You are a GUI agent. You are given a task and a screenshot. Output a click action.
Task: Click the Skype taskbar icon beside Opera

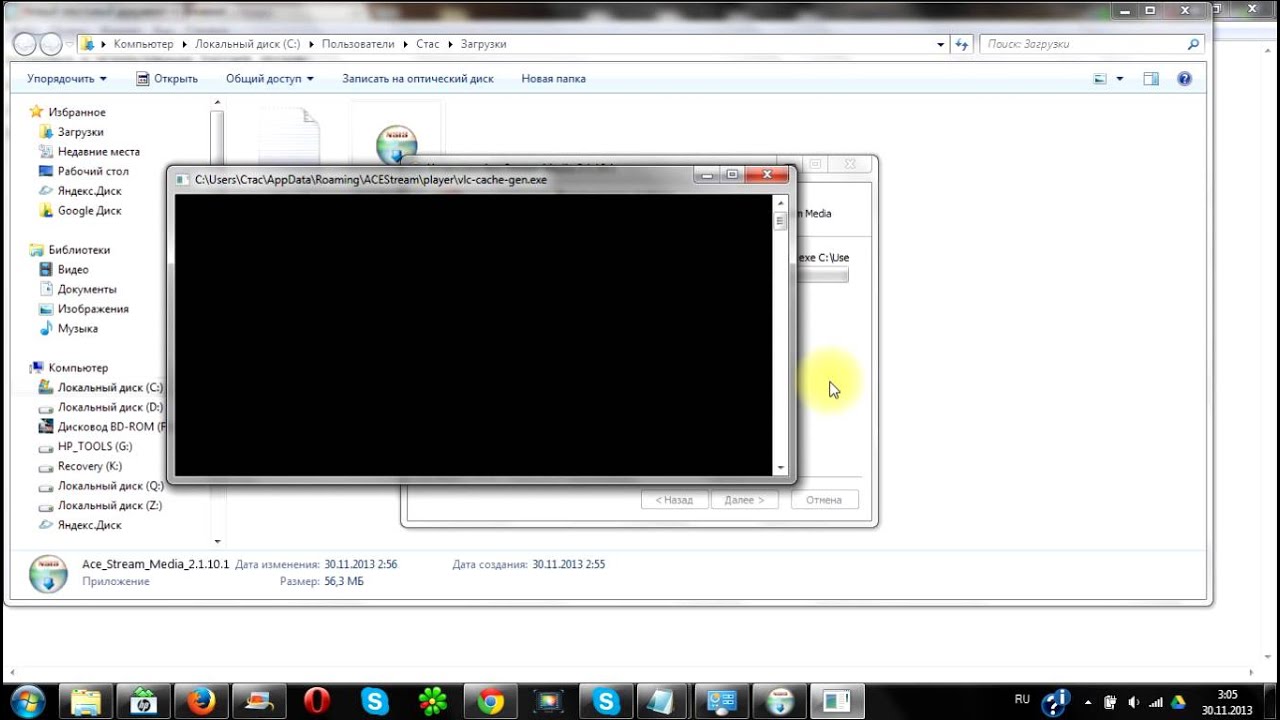[x=375, y=700]
